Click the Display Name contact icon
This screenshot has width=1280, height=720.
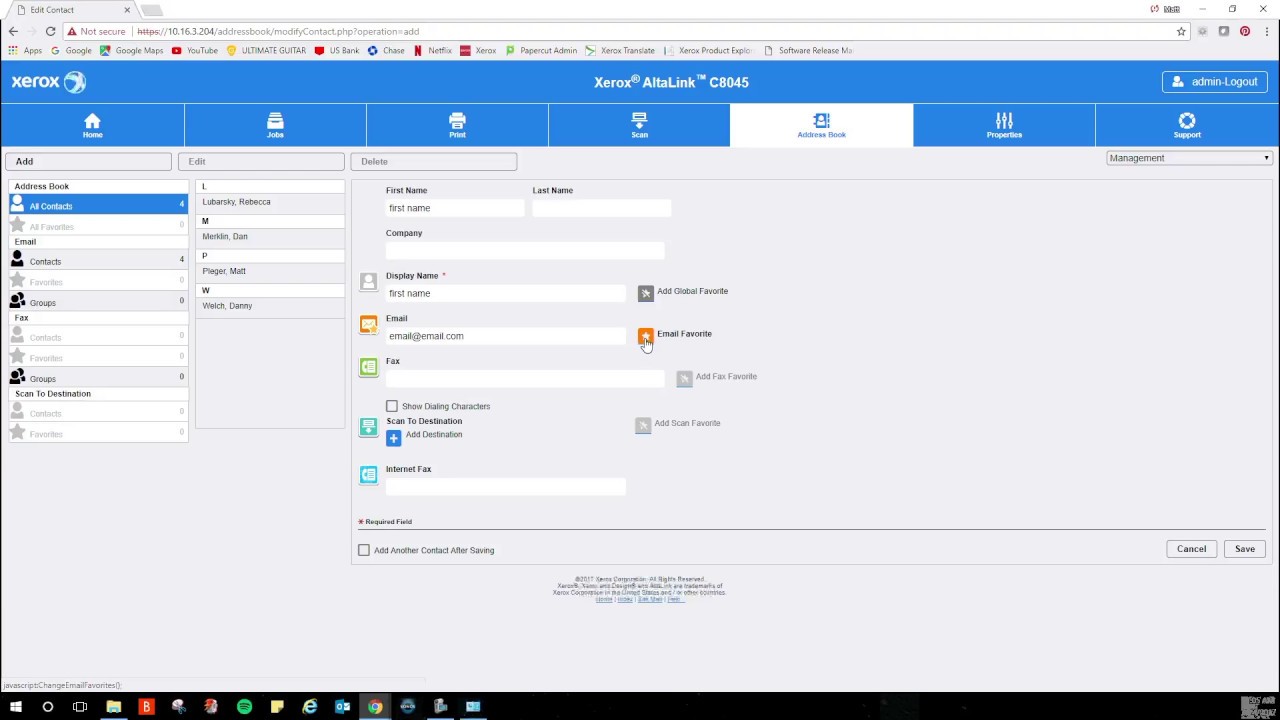click(x=369, y=282)
